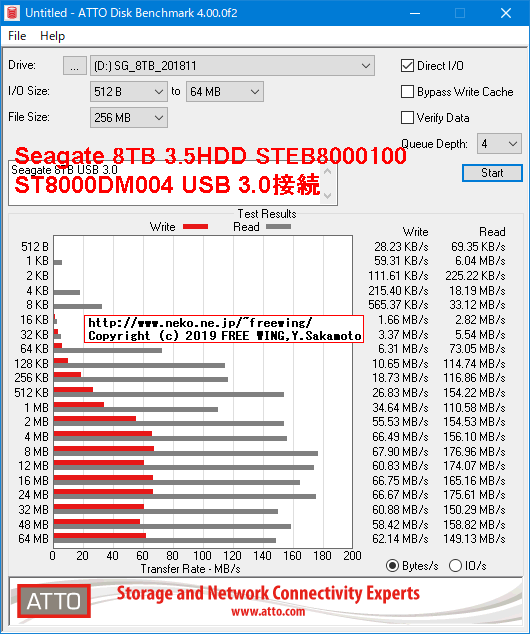Open the I/O Size minimum 512 B dropdown
This screenshot has width=530, height=634.
(129, 92)
